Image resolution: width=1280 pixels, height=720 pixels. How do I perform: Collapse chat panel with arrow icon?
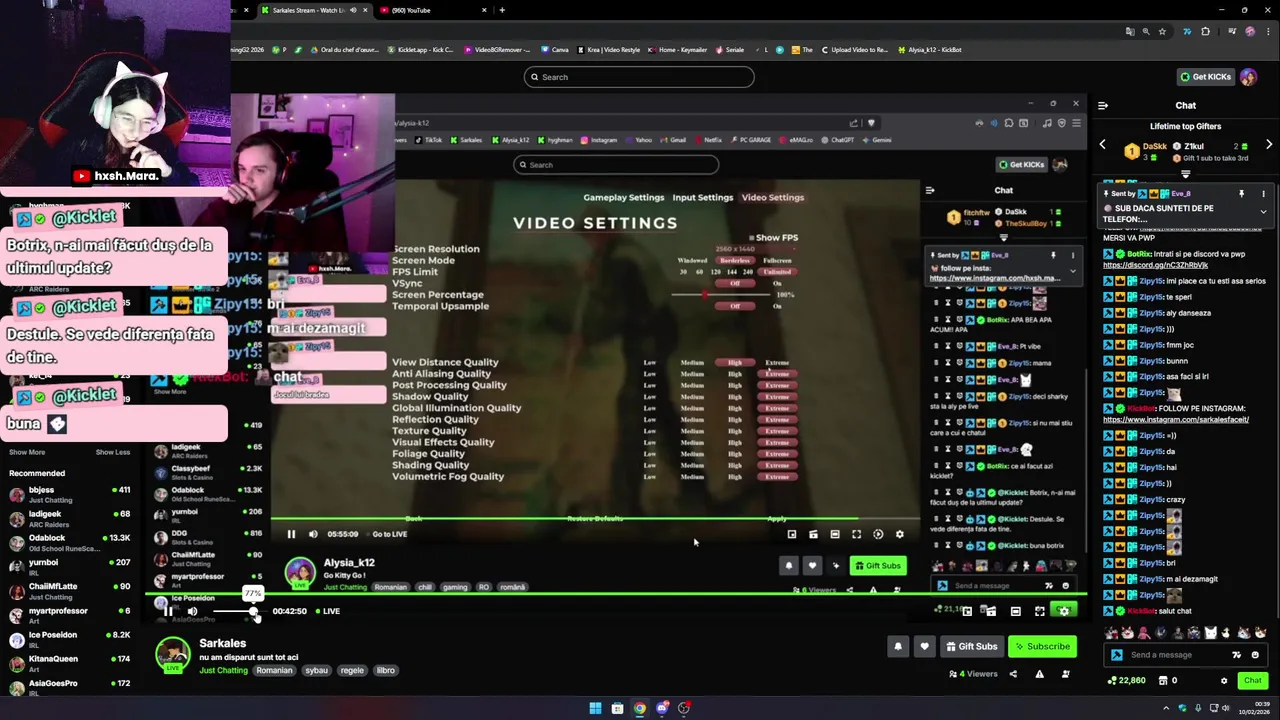coord(1103,105)
